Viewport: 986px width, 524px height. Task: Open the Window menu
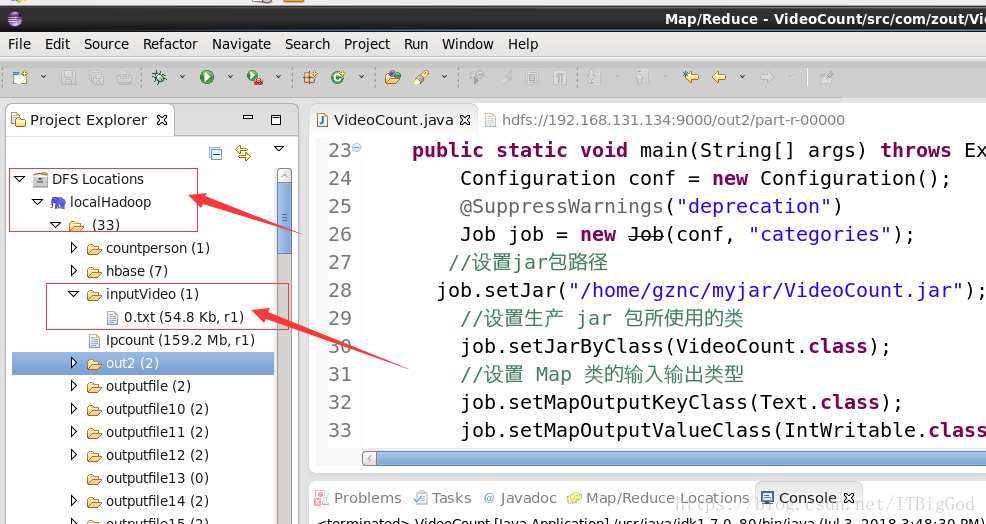pyautogui.click(x=468, y=44)
